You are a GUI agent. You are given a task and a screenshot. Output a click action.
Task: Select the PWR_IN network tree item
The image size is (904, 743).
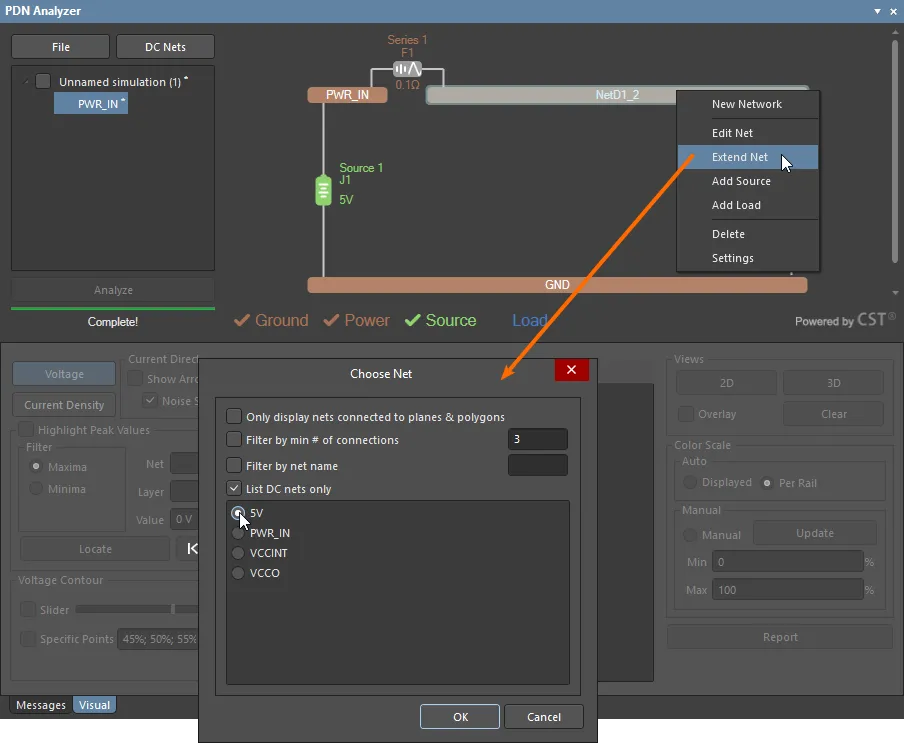[x=91, y=104]
